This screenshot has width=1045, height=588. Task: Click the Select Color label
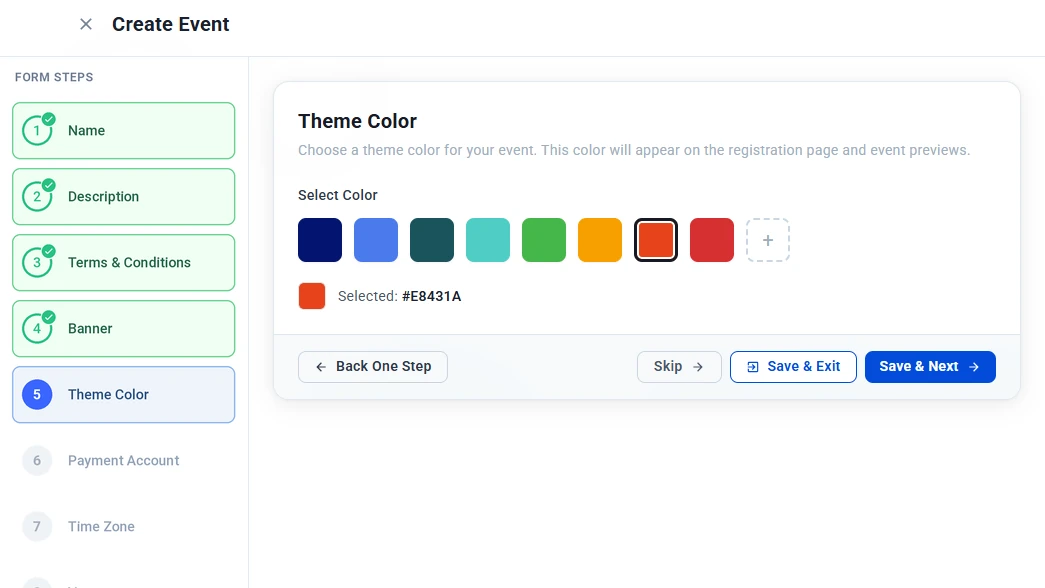tap(338, 195)
